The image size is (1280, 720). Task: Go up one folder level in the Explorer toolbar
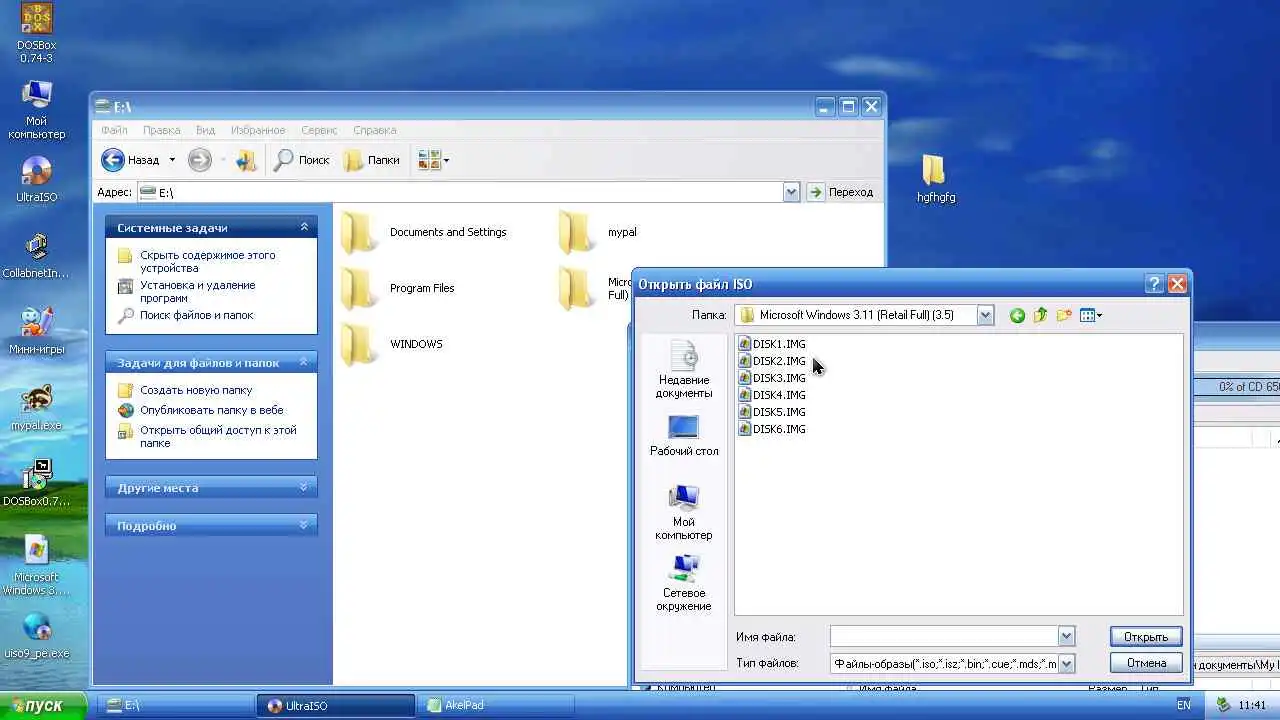246,160
